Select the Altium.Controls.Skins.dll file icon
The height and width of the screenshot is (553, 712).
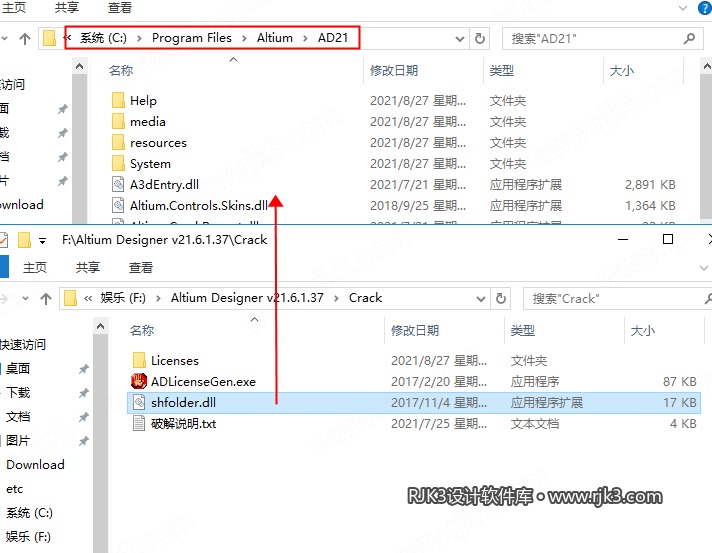click(x=118, y=205)
